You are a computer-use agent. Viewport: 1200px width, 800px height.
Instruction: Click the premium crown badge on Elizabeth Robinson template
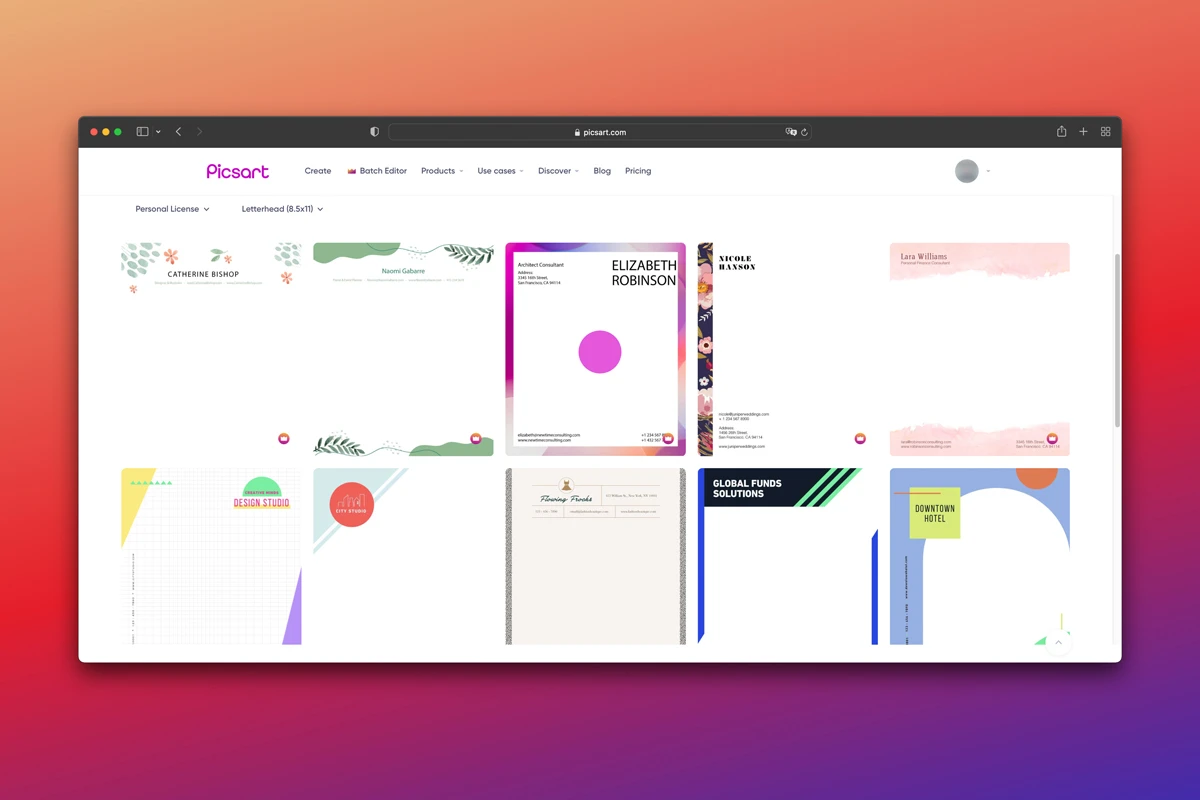(x=668, y=438)
